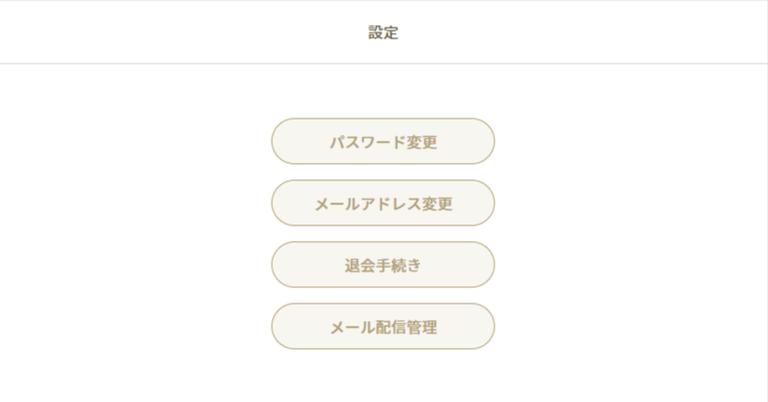Go to password update from settings

click(383, 142)
